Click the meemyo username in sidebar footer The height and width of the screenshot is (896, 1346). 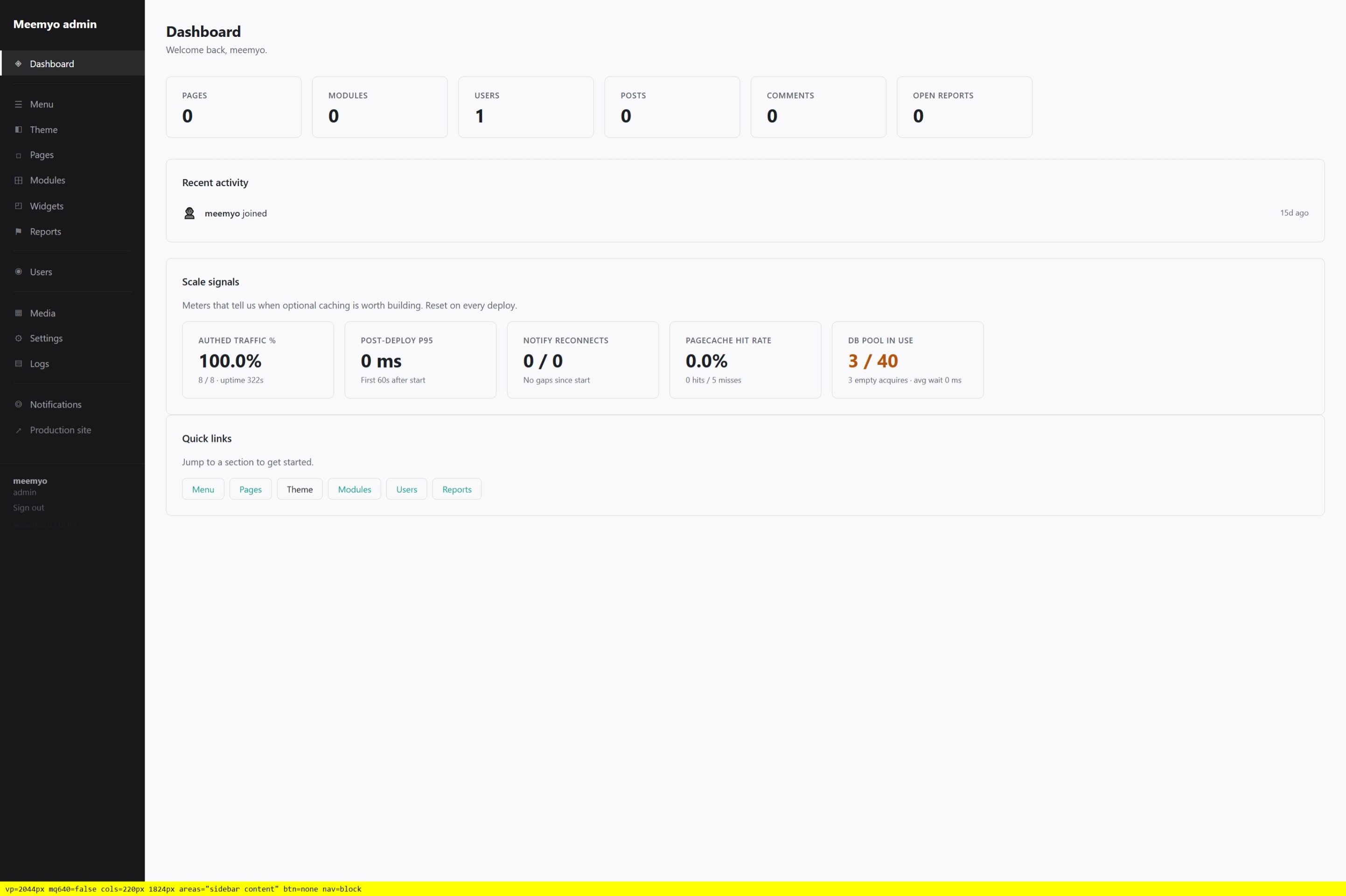coord(30,481)
